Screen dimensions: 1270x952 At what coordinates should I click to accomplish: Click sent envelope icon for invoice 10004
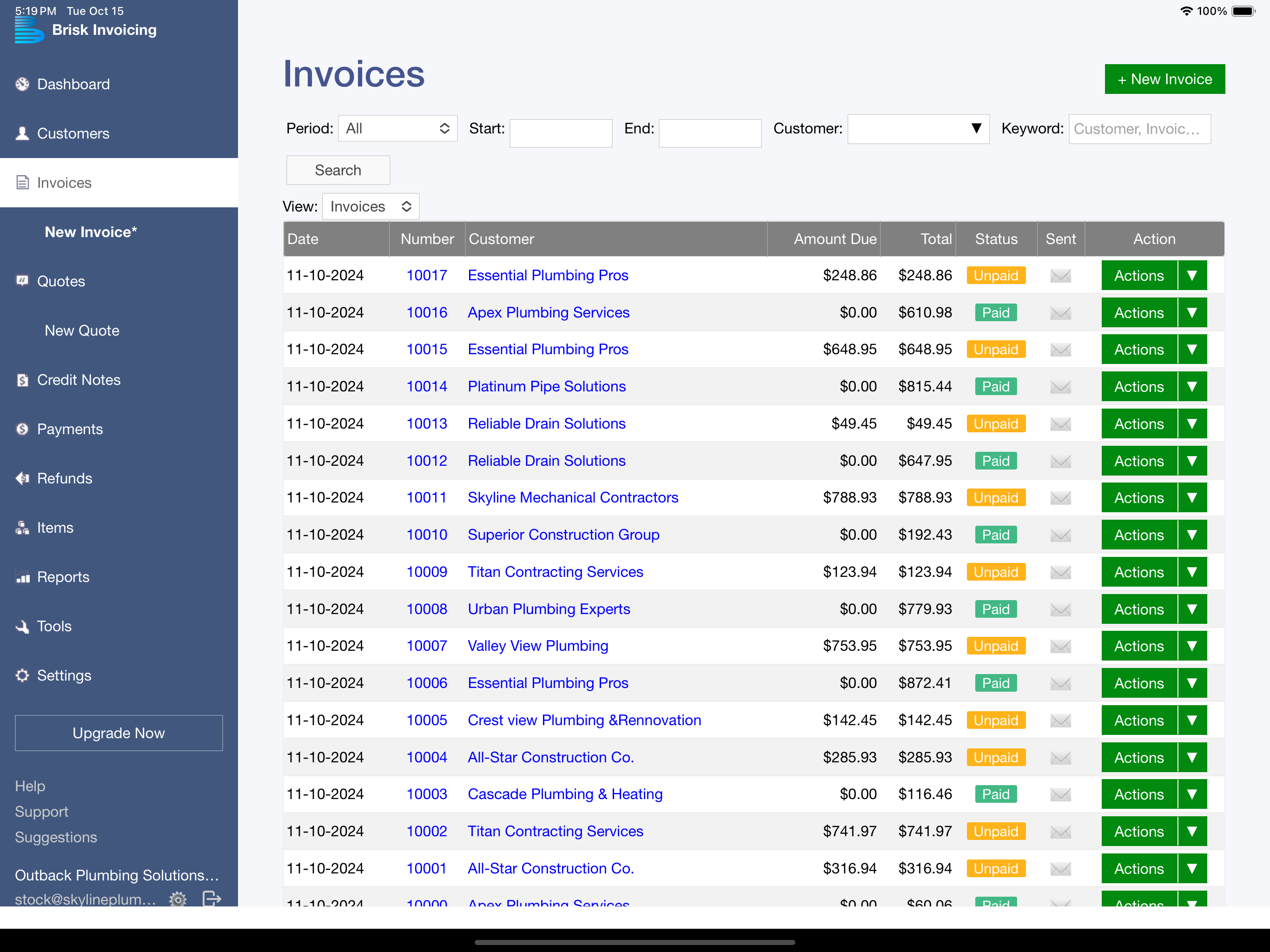pyautogui.click(x=1060, y=758)
